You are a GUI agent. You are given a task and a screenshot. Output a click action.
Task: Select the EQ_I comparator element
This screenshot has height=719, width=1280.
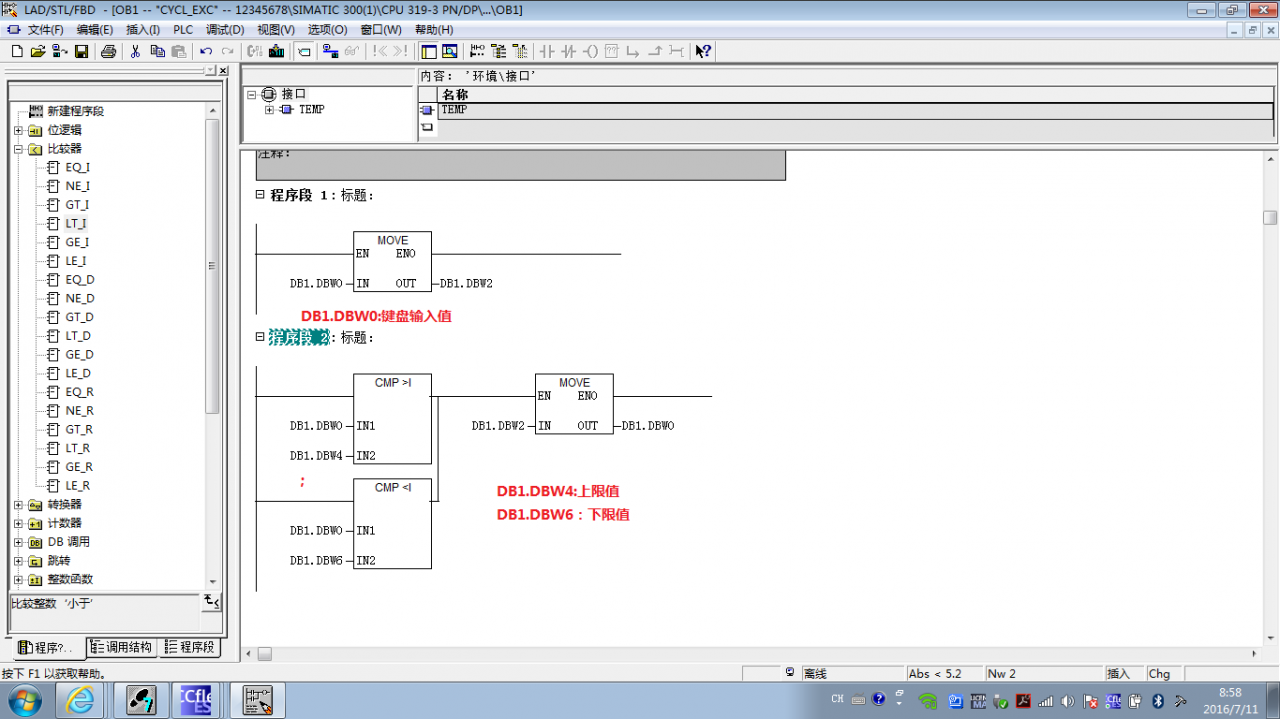tap(77, 168)
